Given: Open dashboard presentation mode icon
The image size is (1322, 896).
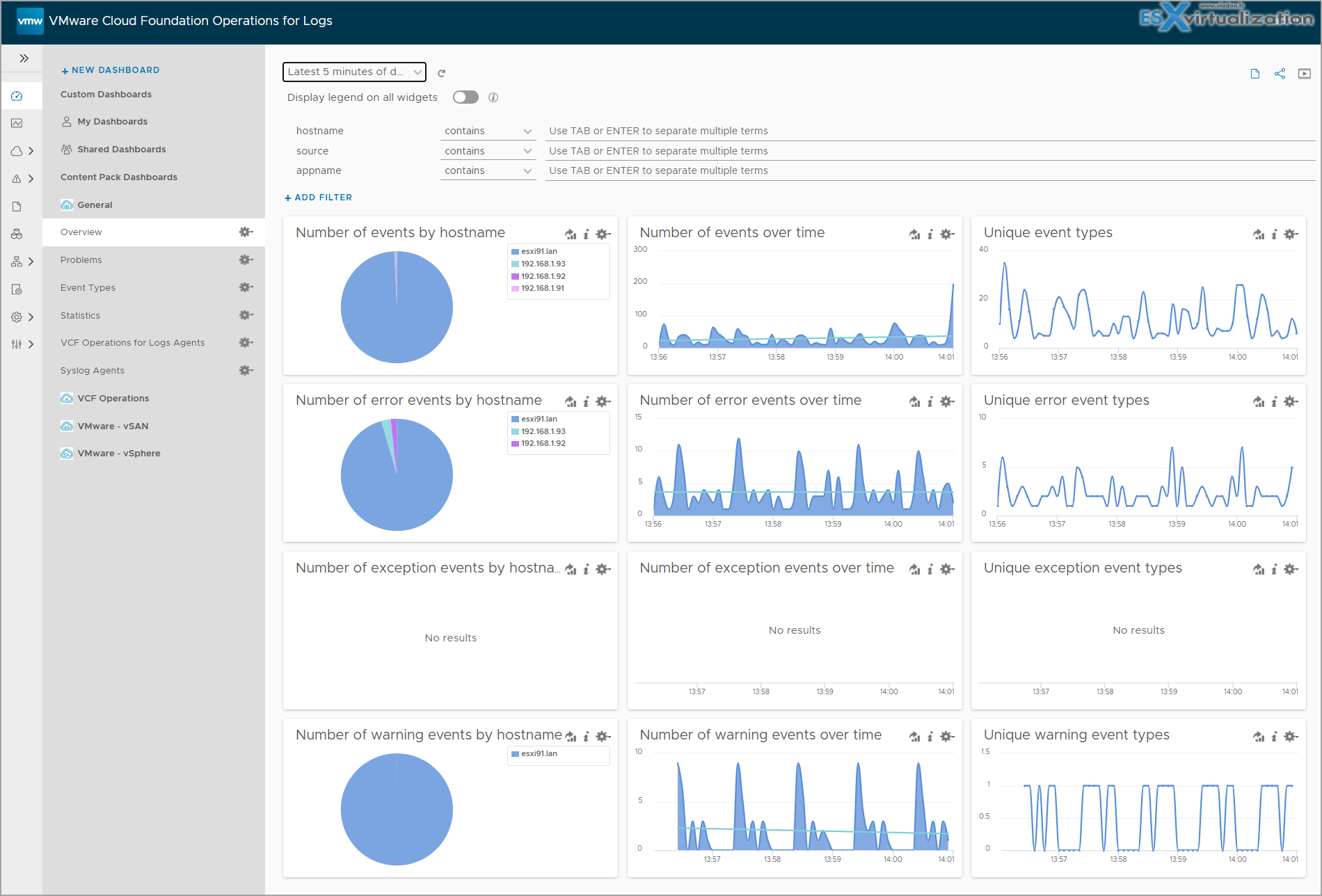Looking at the screenshot, I should pyautogui.click(x=1305, y=74).
